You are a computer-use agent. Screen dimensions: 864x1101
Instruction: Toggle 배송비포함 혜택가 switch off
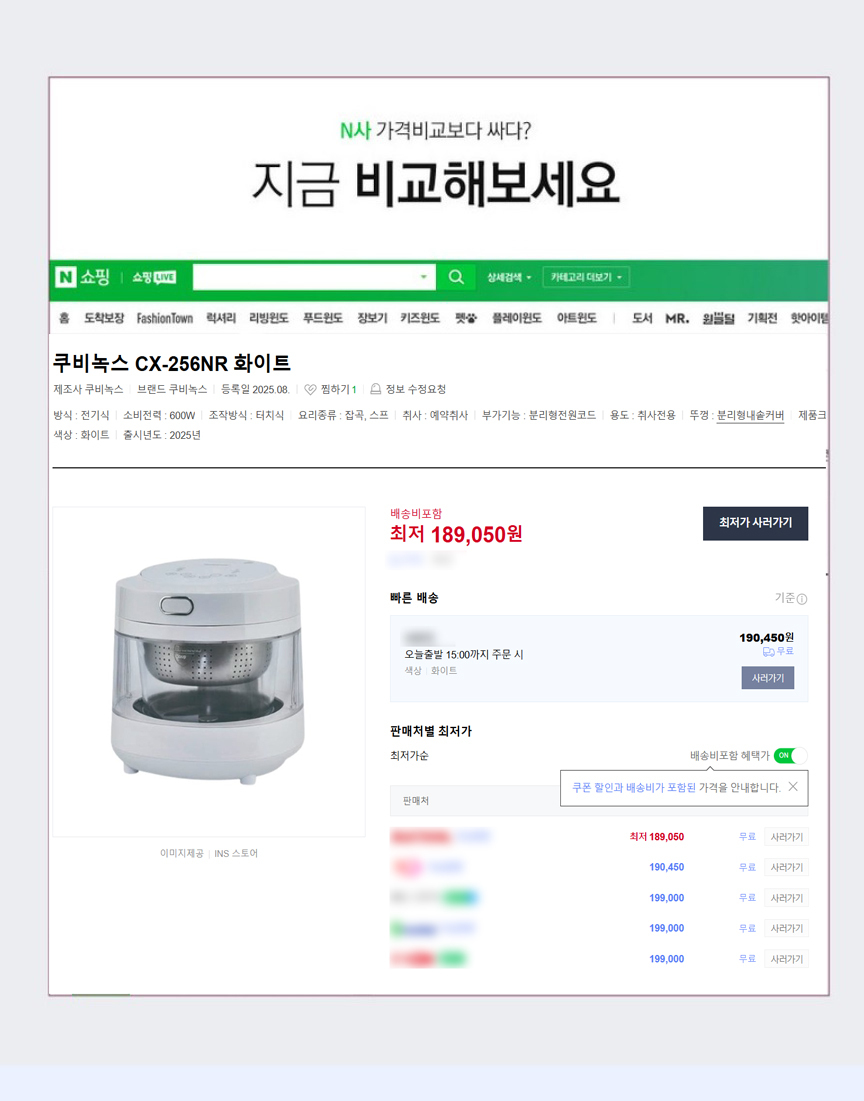(790, 756)
